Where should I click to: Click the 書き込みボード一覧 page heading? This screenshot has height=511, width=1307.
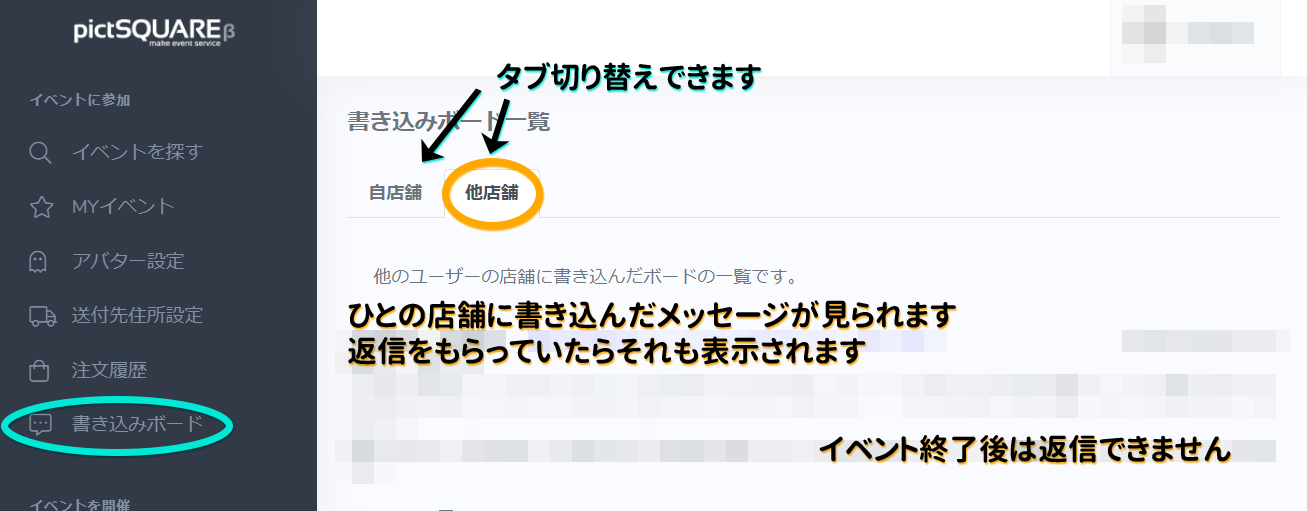click(448, 122)
